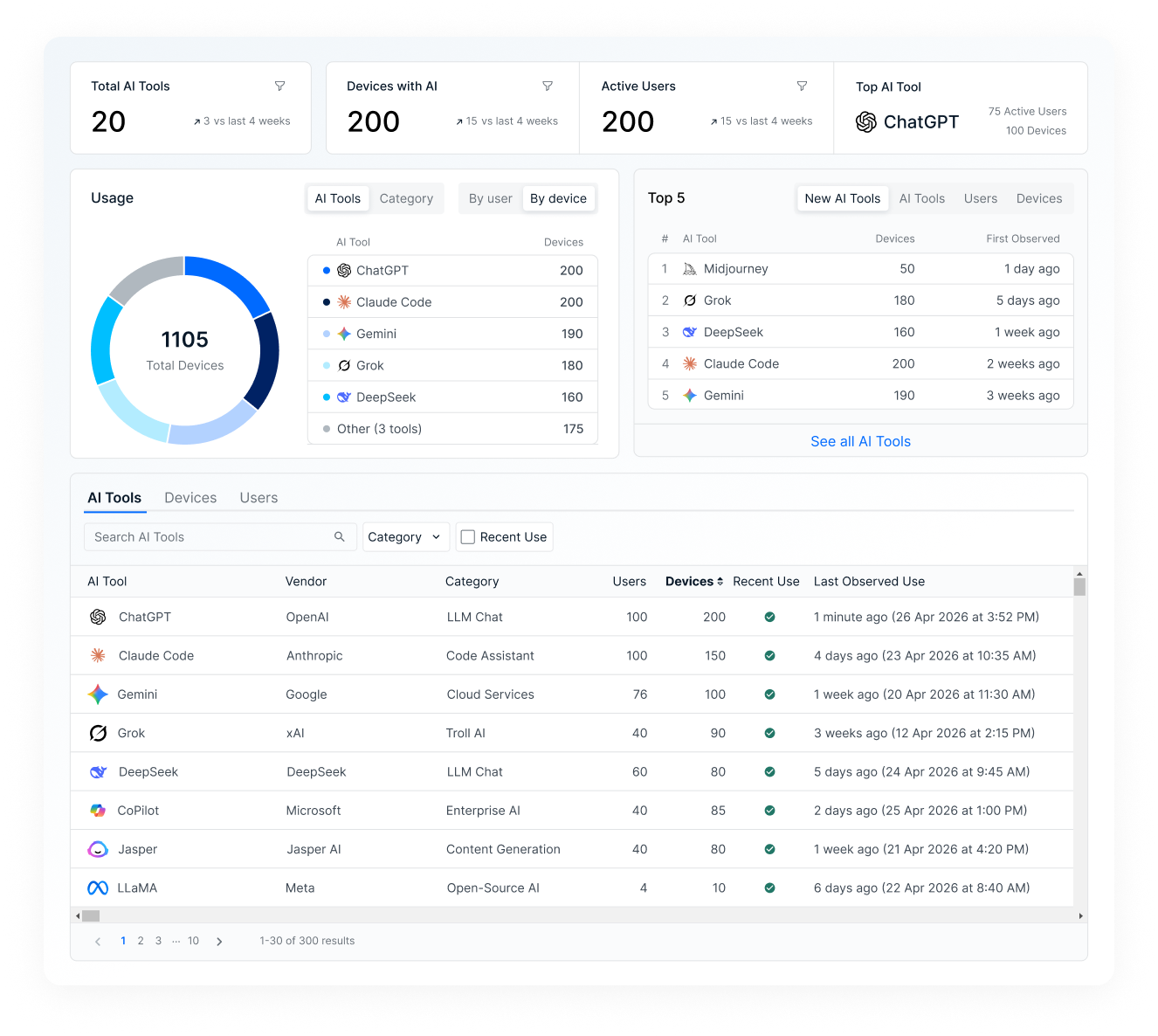Viewport: 1158px width, 1036px height.
Task: Click the Gemini icon in the AI Tools table
Action: pyautogui.click(x=98, y=694)
